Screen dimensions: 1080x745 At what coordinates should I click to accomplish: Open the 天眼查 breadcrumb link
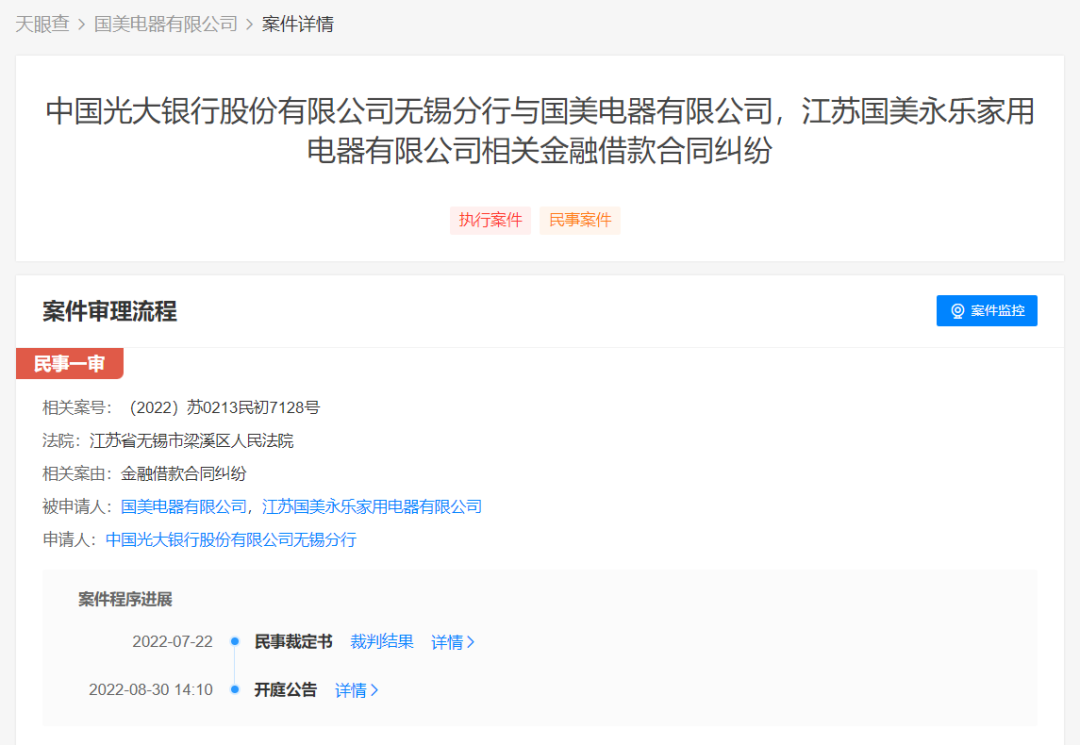tap(43, 24)
